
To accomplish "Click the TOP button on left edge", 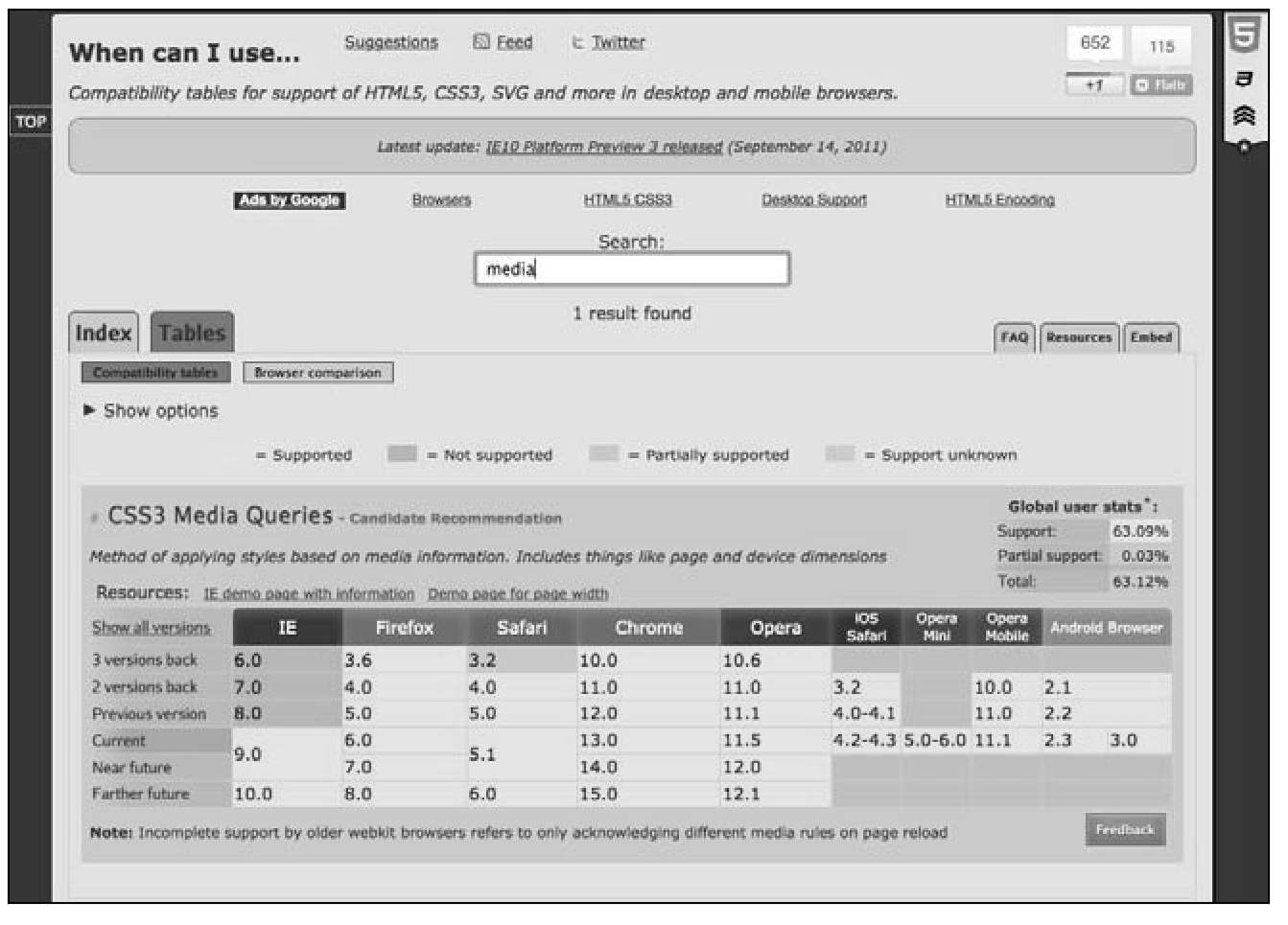I will (30, 122).
